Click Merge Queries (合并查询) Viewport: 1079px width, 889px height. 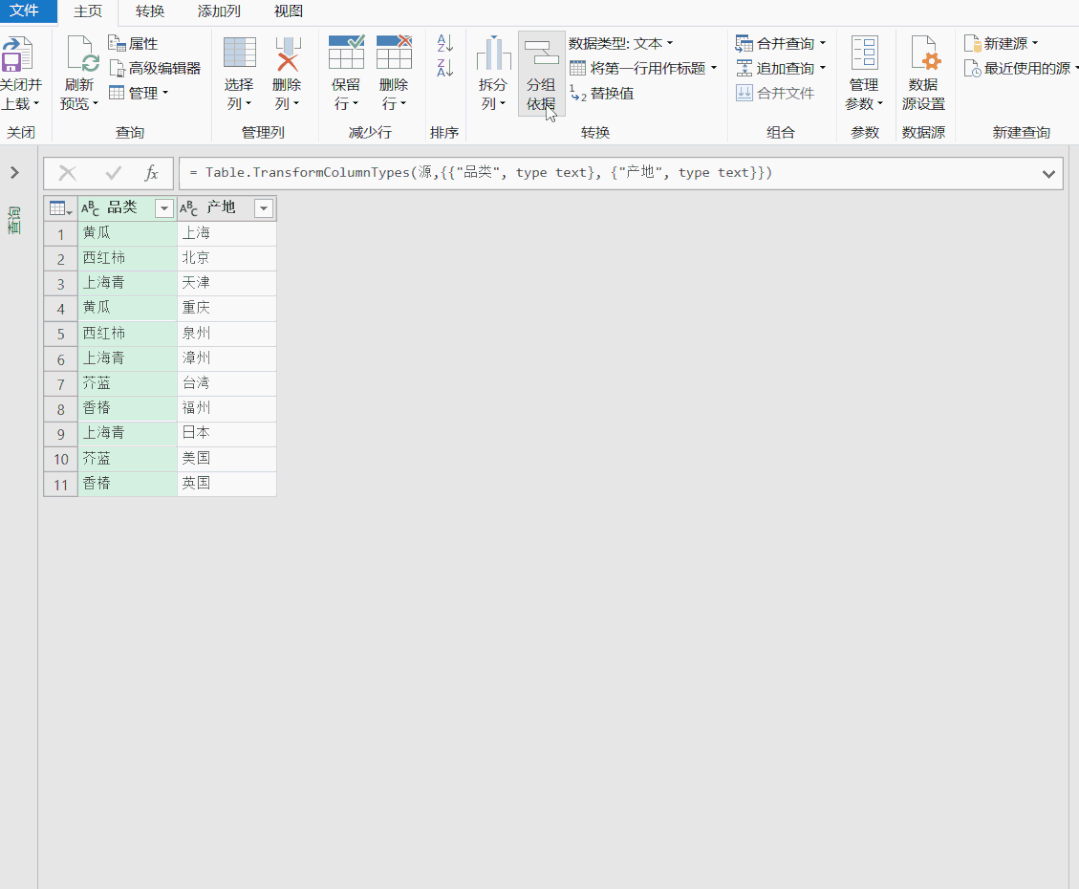click(776, 43)
